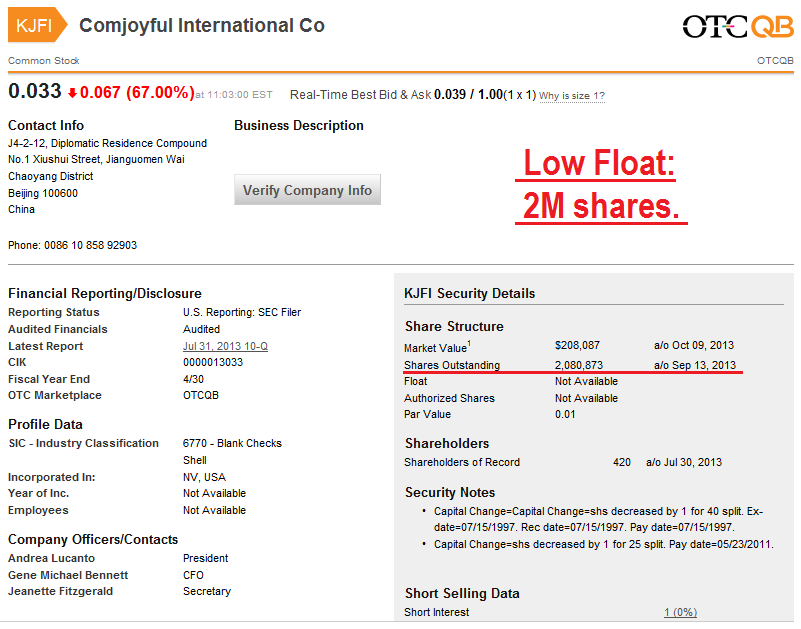The width and height of the screenshot is (801, 629).
Task: Click the Comjoyful International Co heading
Action: 202,26
